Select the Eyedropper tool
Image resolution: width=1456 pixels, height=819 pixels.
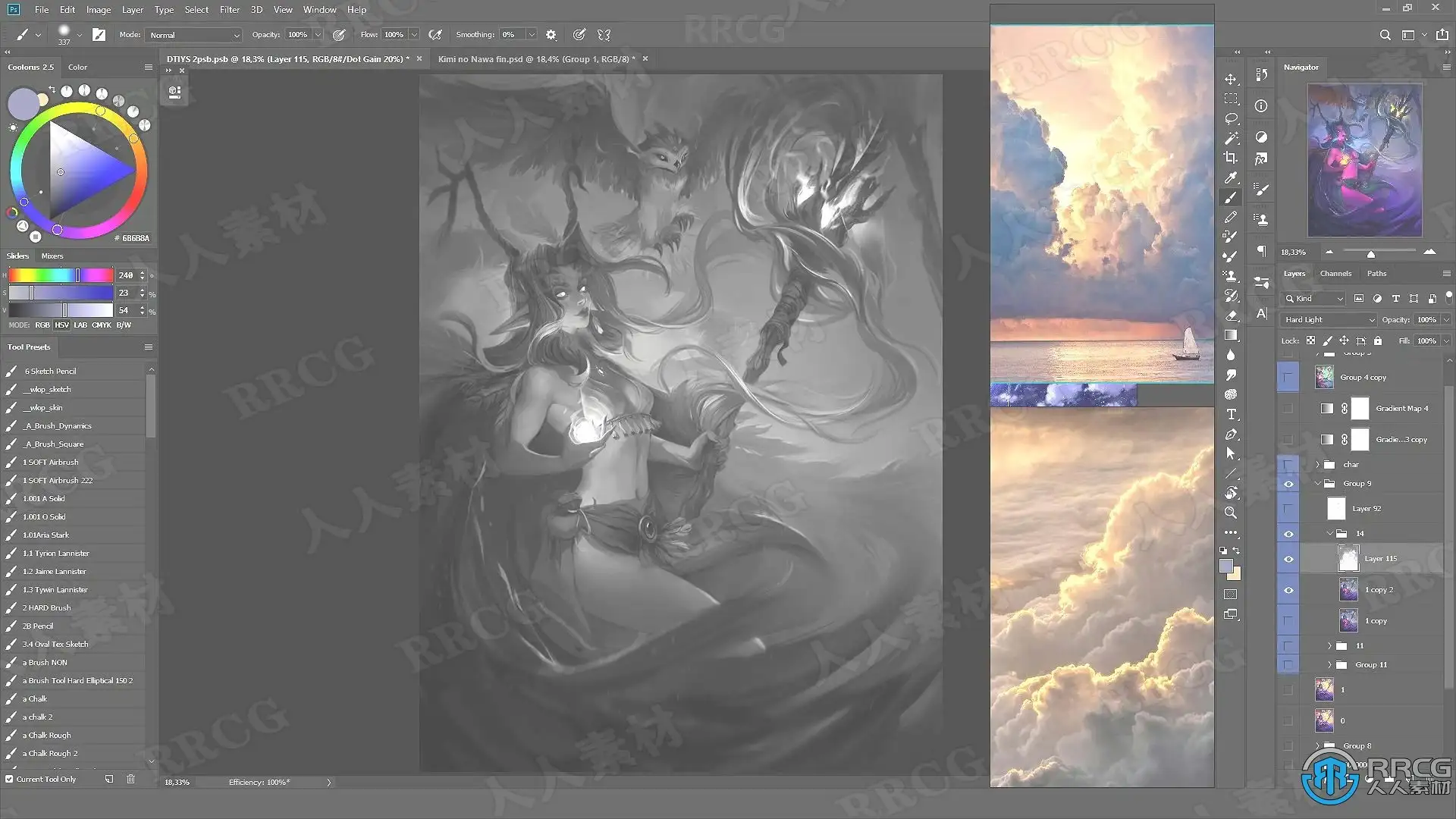tap(1231, 177)
